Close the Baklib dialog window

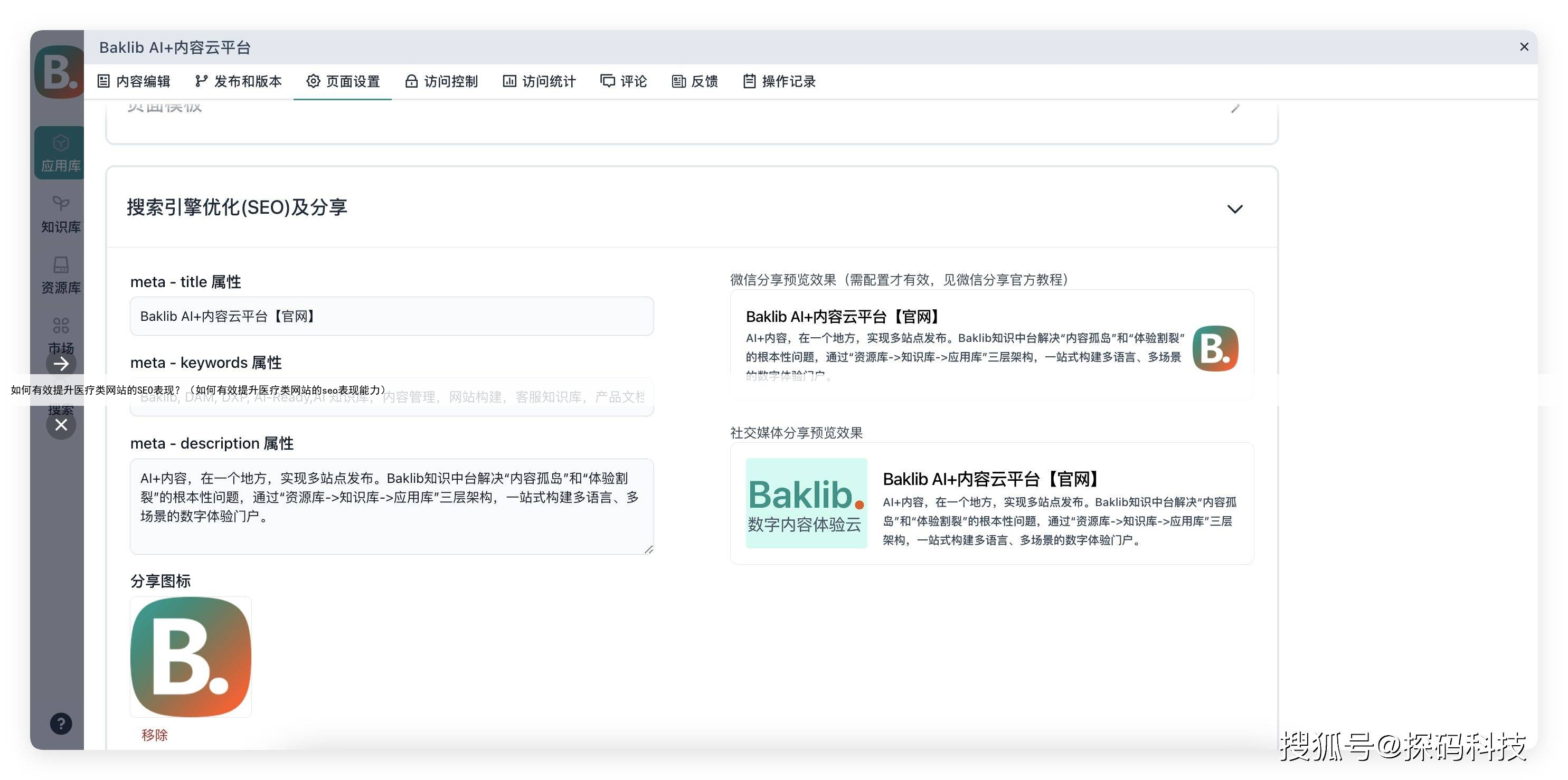tap(1524, 47)
